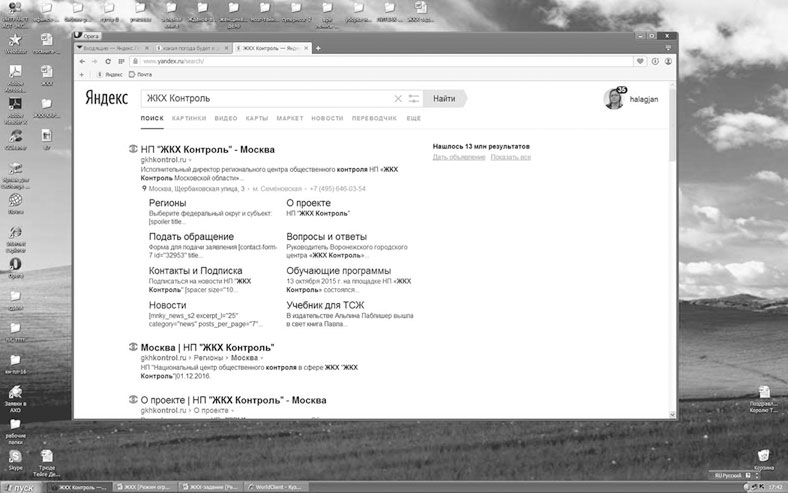Open the Почта bookmark on bookmarks bar

[141, 74]
